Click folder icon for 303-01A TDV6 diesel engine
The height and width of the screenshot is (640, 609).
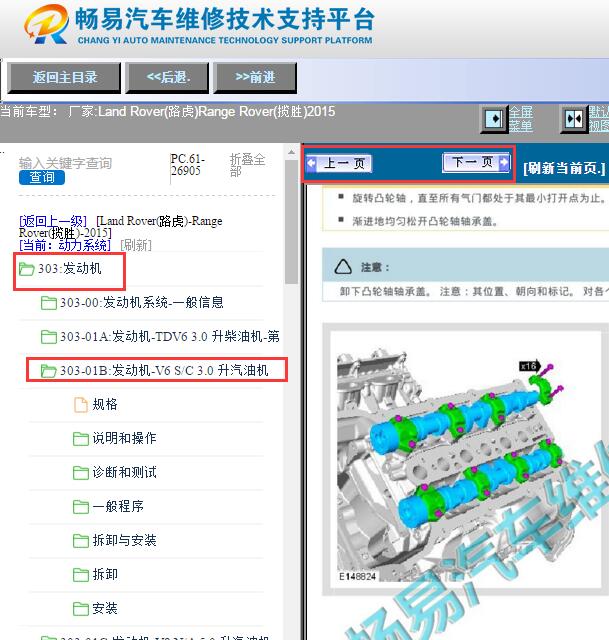point(49,337)
